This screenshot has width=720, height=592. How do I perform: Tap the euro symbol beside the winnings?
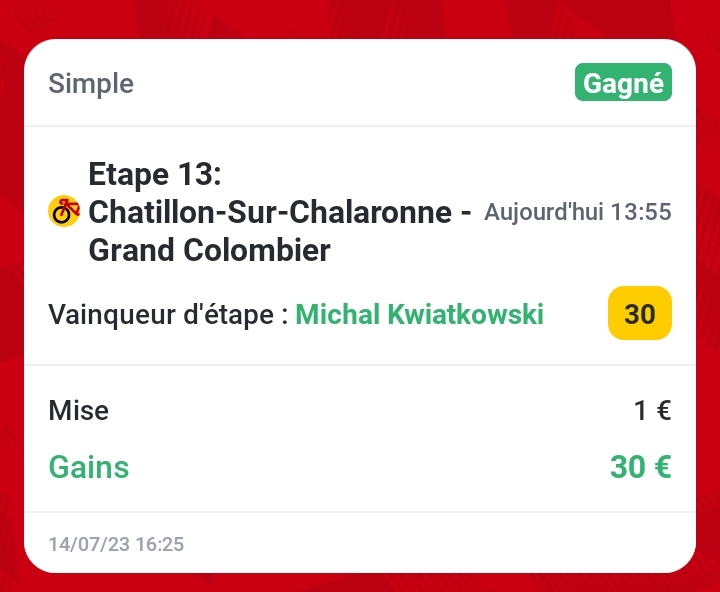tap(661, 467)
